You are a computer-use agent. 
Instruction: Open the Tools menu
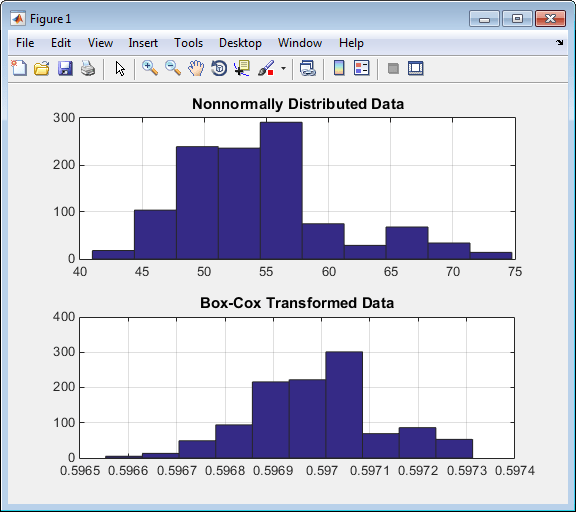188,43
